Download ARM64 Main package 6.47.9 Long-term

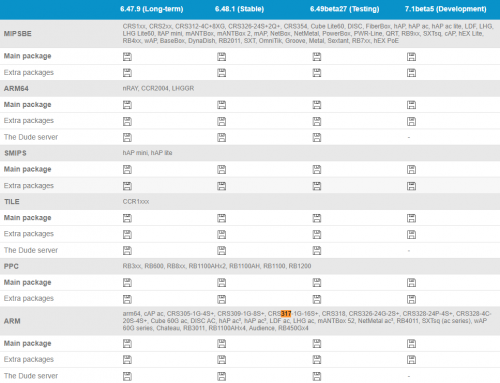pos(127,105)
